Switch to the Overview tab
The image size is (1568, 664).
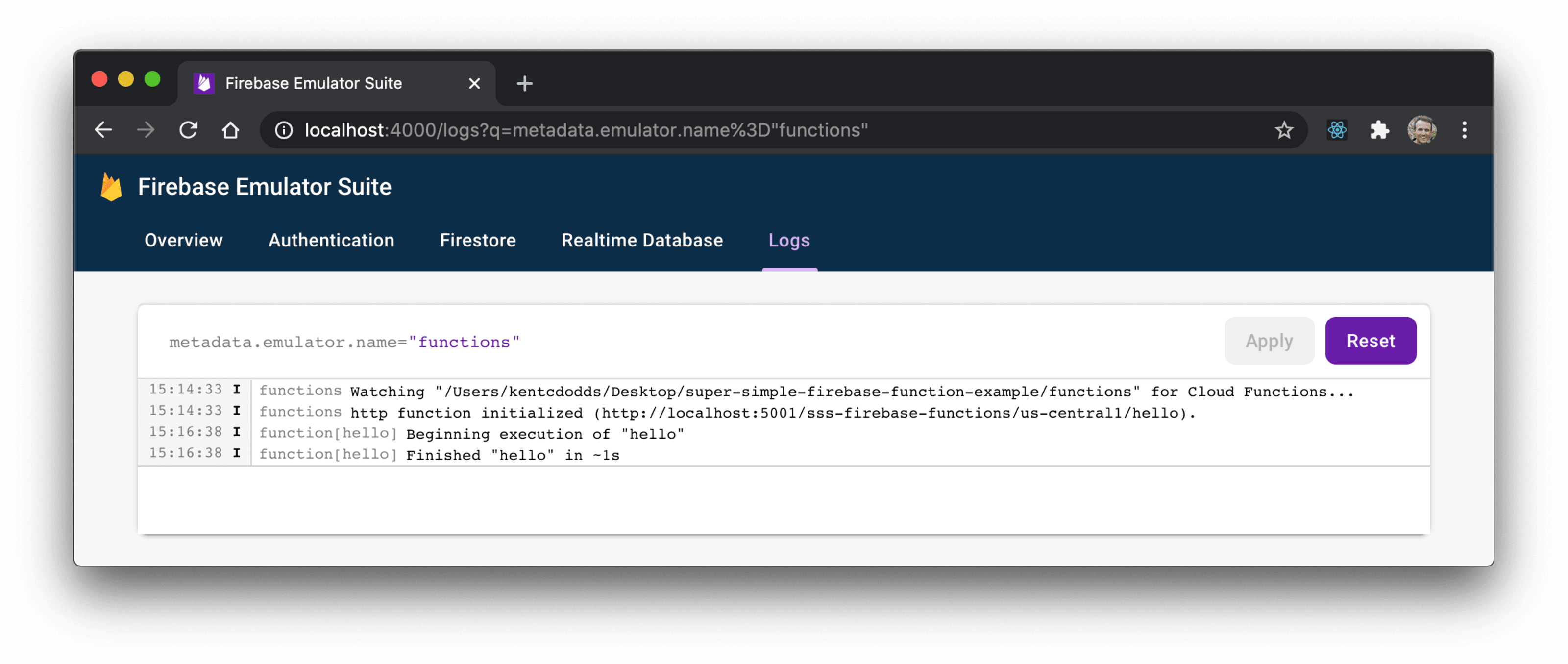point(184,241)
